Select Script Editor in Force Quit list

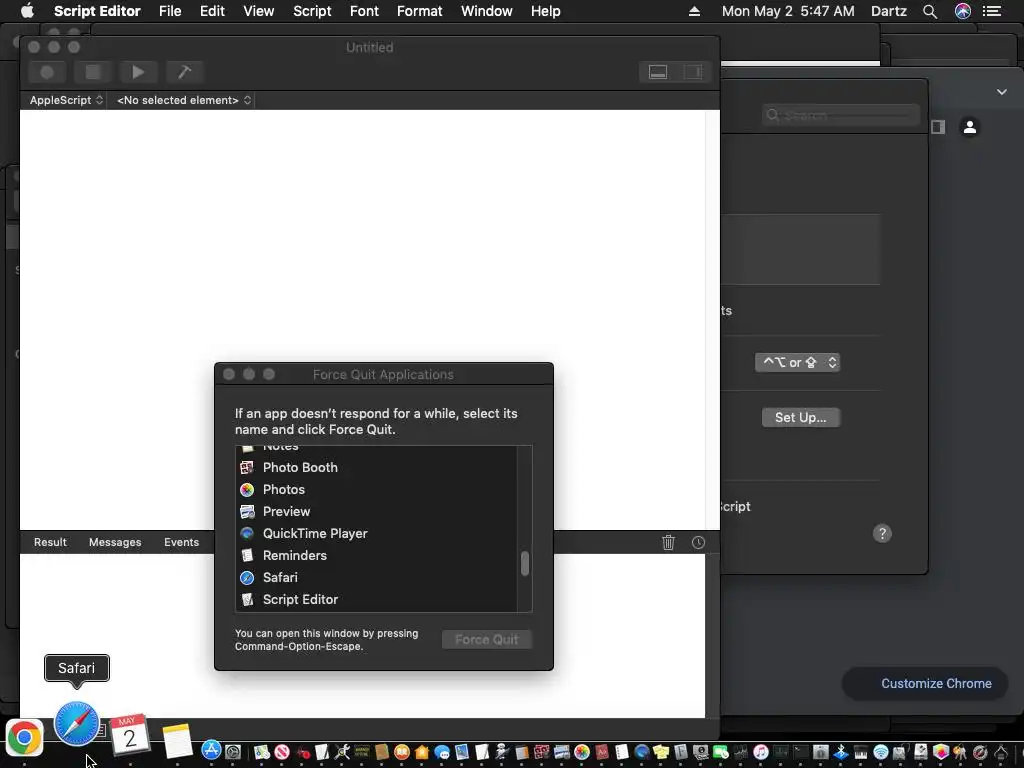tap(376, 600)
